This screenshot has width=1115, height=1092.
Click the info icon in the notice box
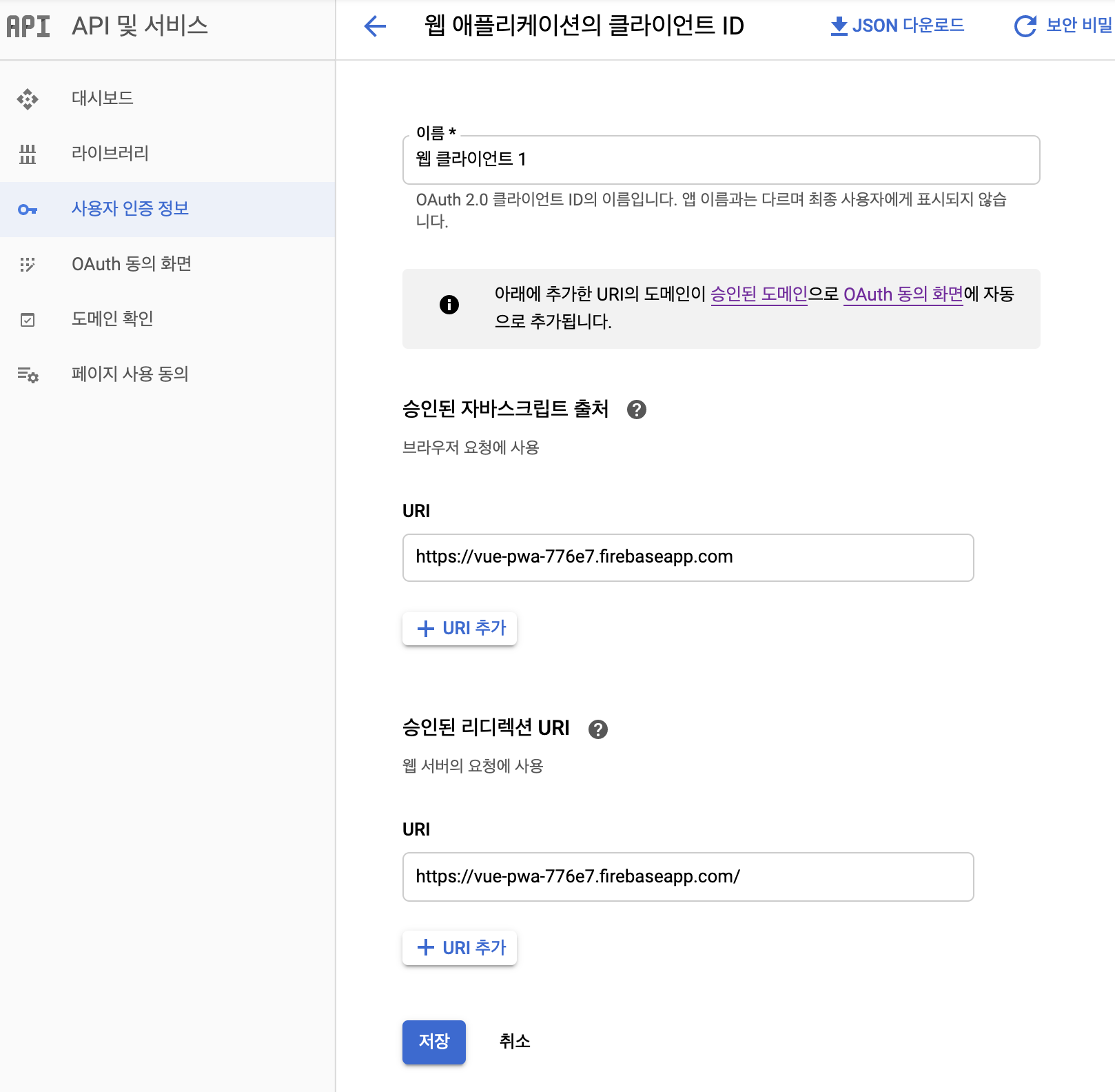tap(449, 305)
